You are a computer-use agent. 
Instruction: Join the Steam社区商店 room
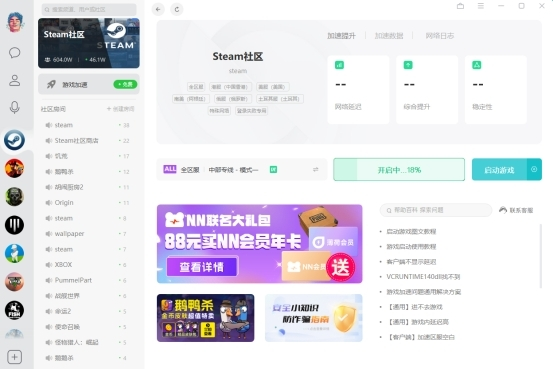87,140
